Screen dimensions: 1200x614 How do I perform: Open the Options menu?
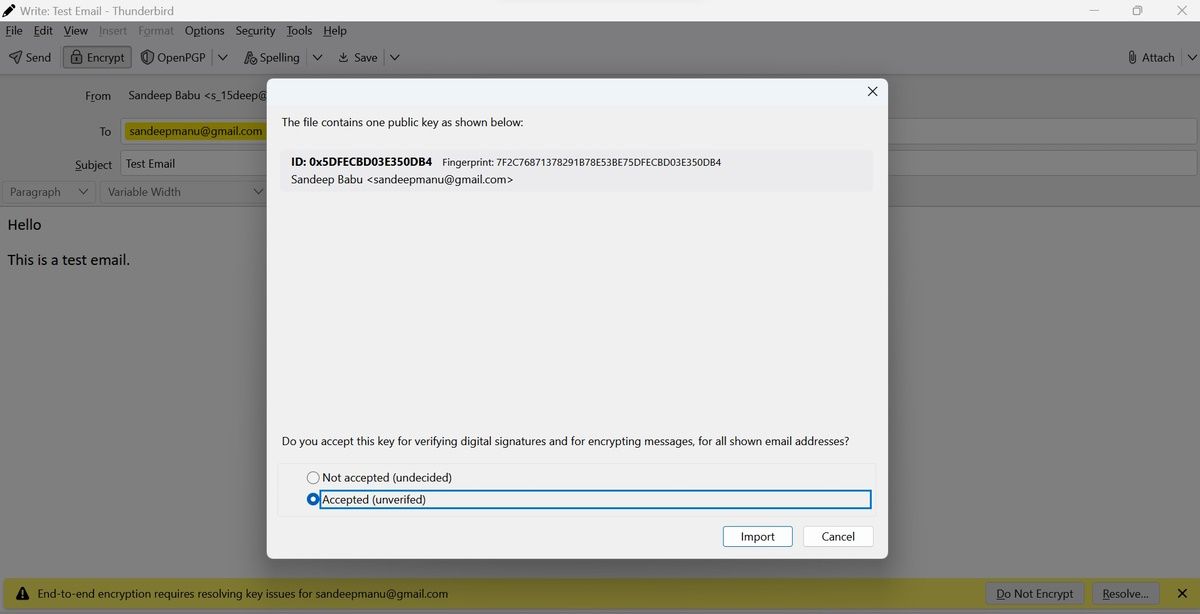[204, 31]
